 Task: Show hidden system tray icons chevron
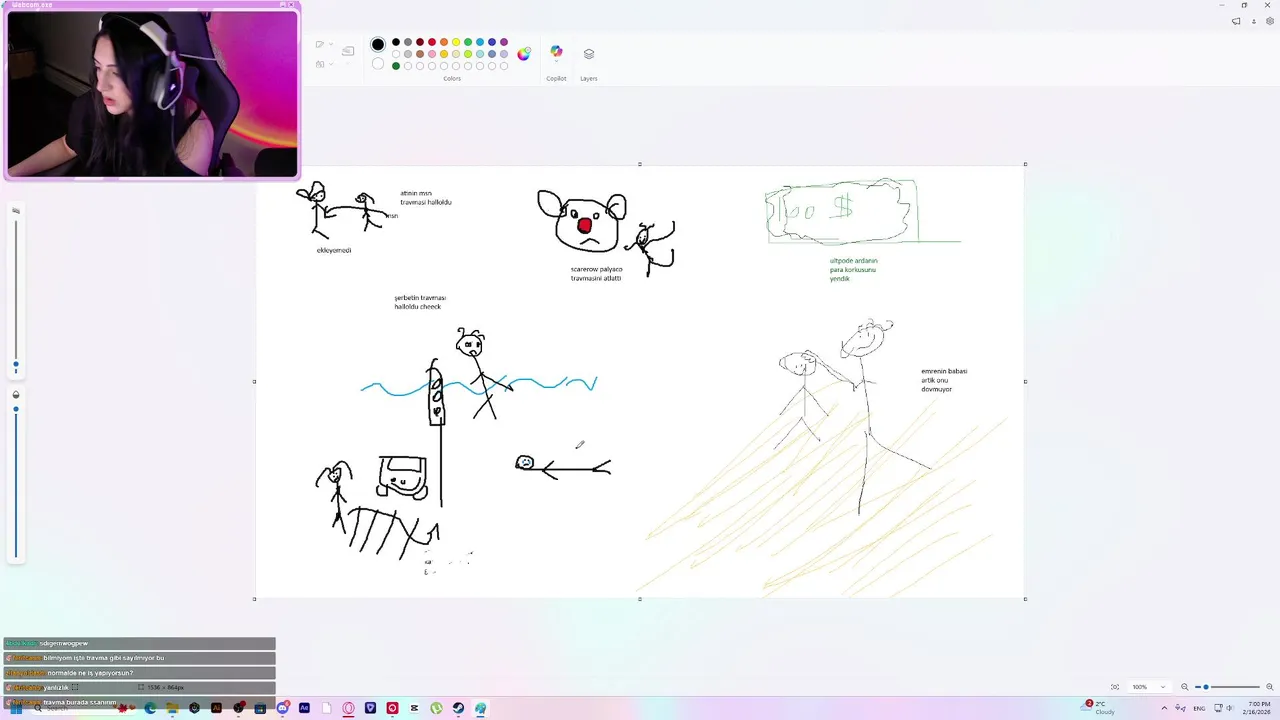pos(1164,708)
